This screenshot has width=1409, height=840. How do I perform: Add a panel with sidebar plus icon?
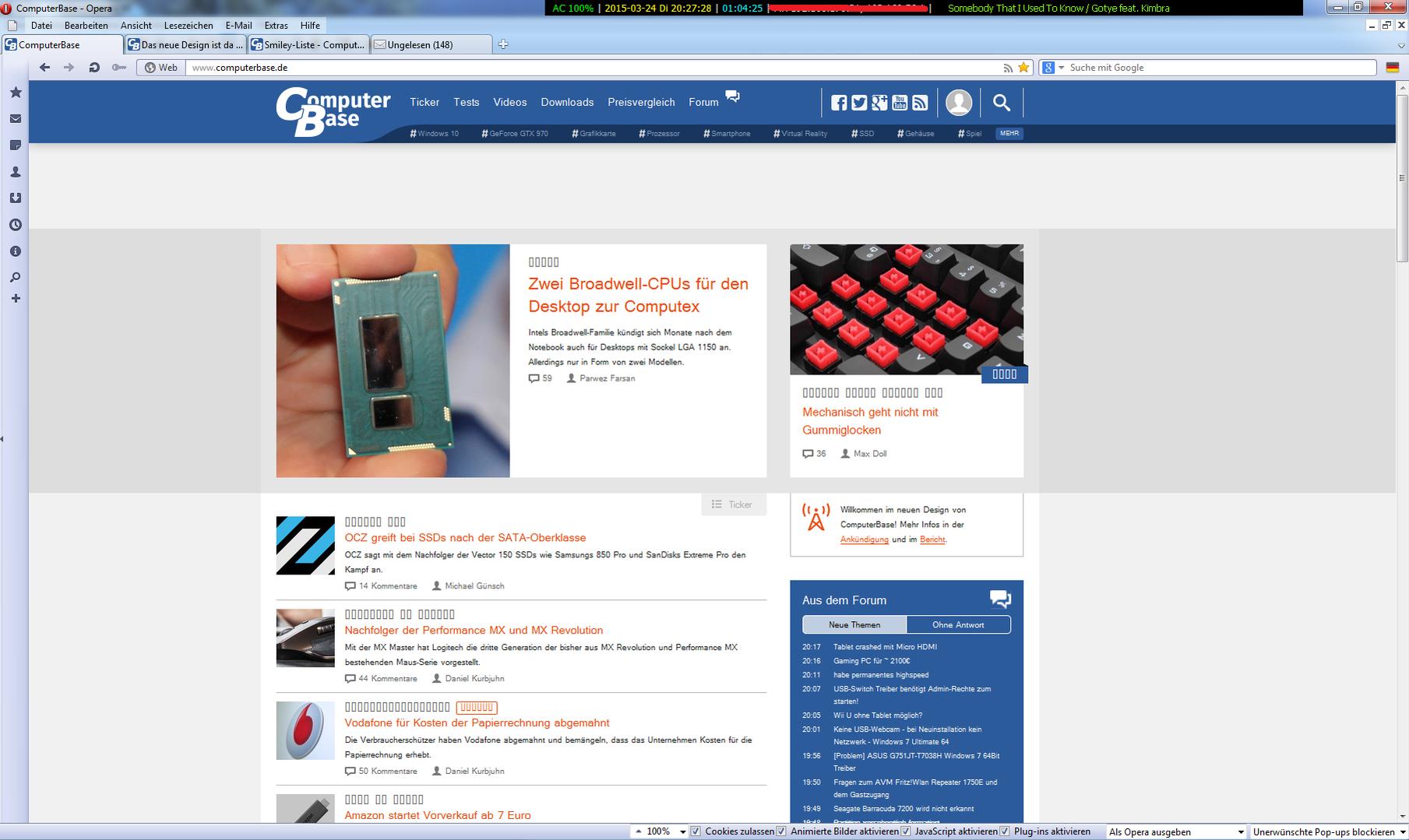pyautogui.click(x=16, y=298)
